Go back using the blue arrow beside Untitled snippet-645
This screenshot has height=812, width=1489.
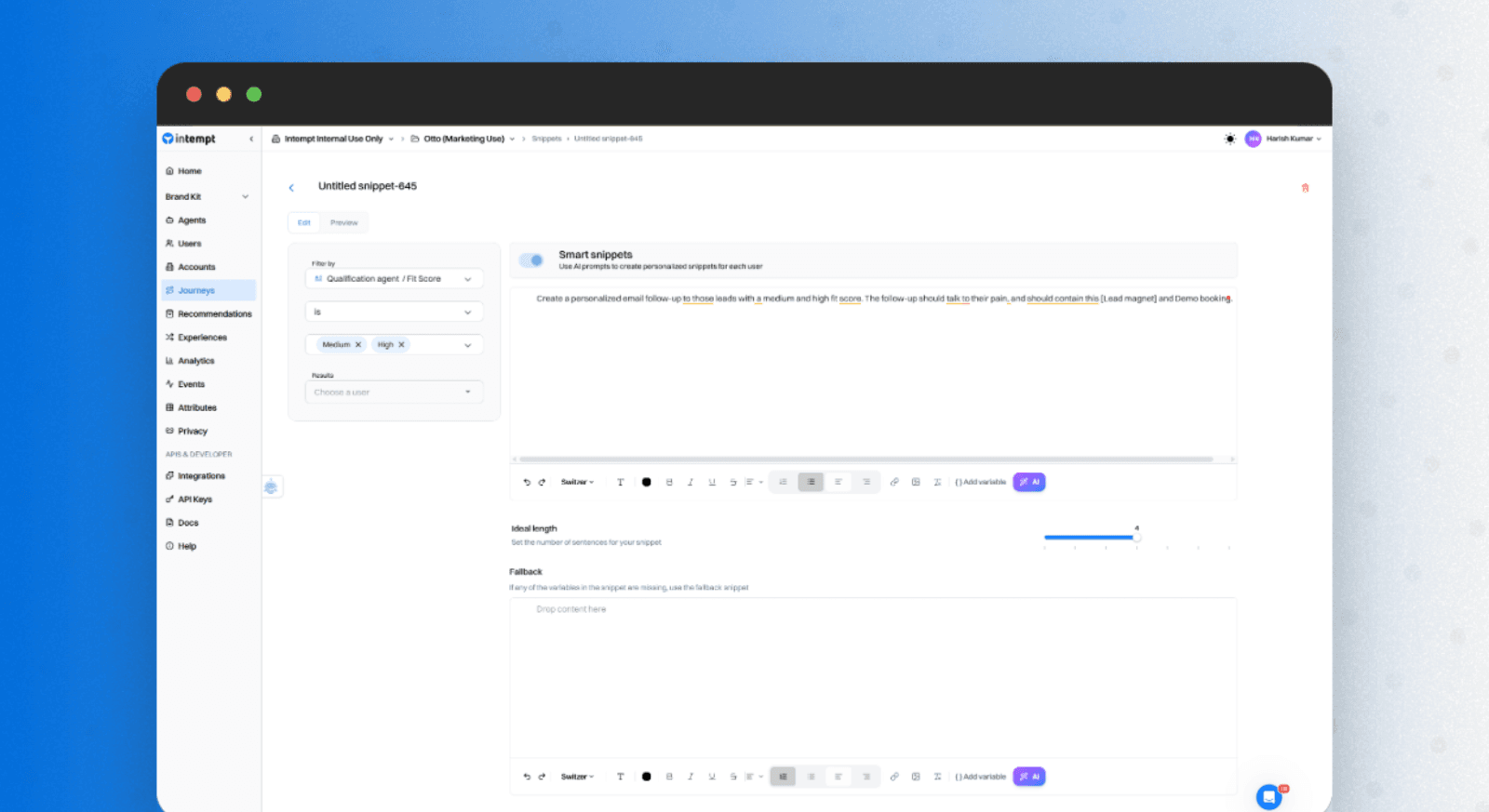pyautogui.click(x=291, y=187)
